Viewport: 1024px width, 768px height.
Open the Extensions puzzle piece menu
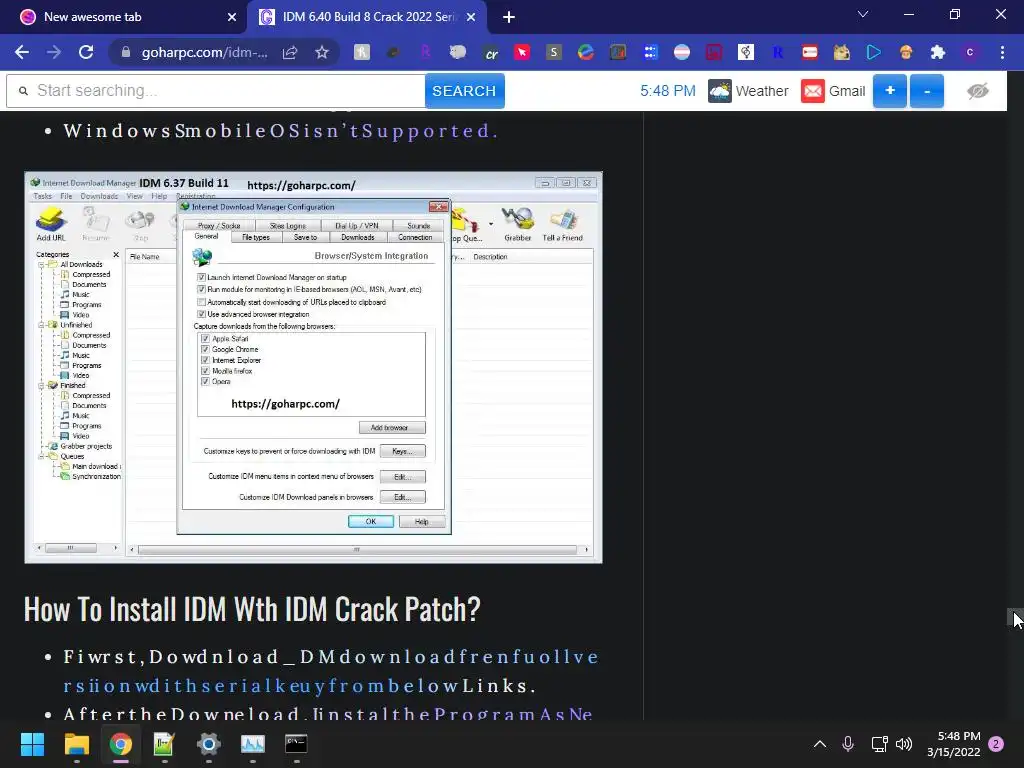click(x=938, y=52)
